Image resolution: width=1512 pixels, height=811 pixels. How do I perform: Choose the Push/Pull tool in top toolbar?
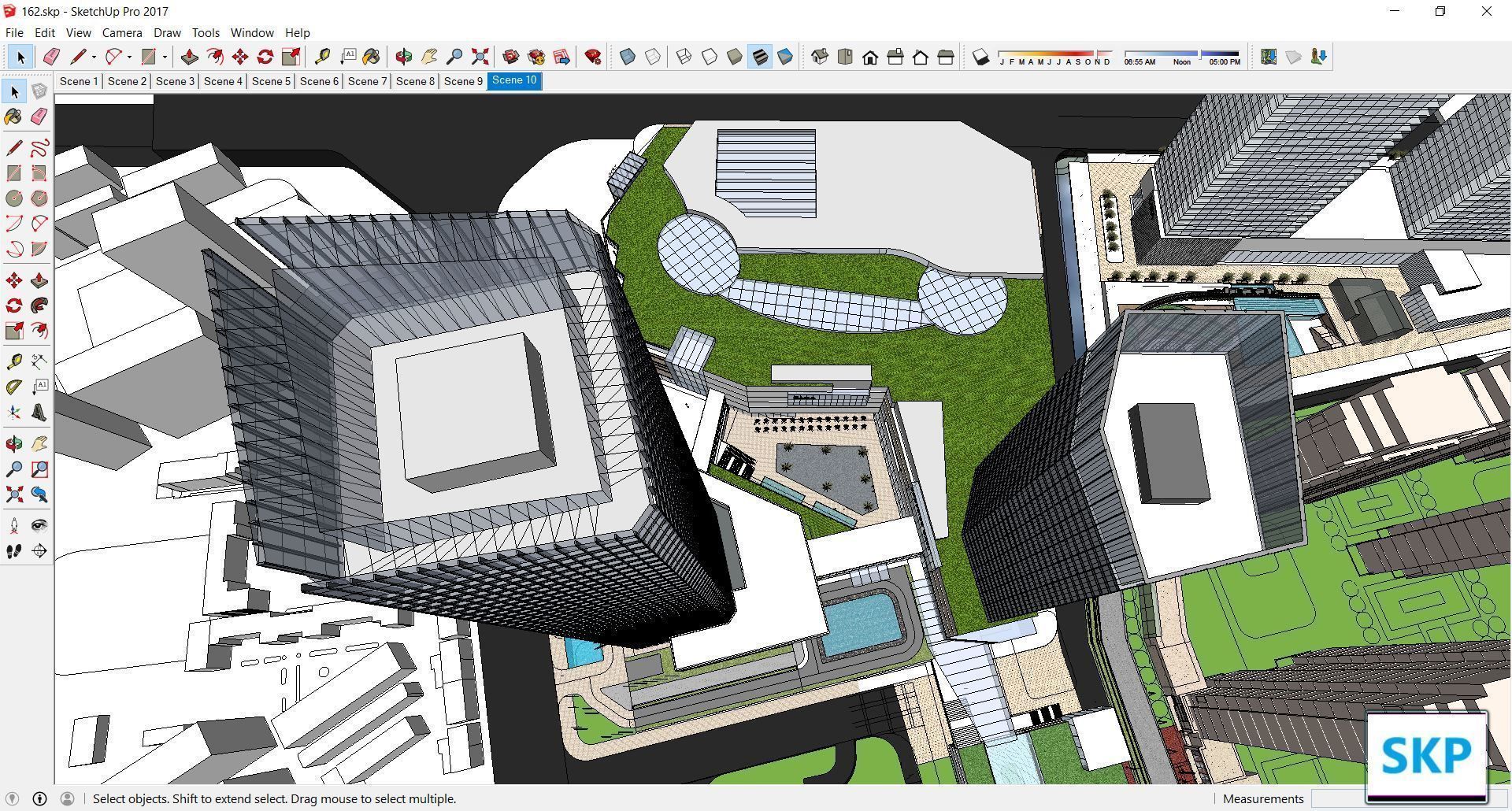pyautogui.click(x=189, y=57)
